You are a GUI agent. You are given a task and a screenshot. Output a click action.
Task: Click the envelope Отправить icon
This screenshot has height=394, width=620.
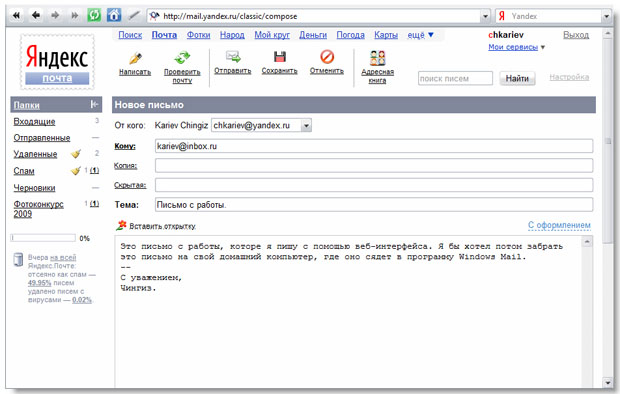tap(233, 57)
